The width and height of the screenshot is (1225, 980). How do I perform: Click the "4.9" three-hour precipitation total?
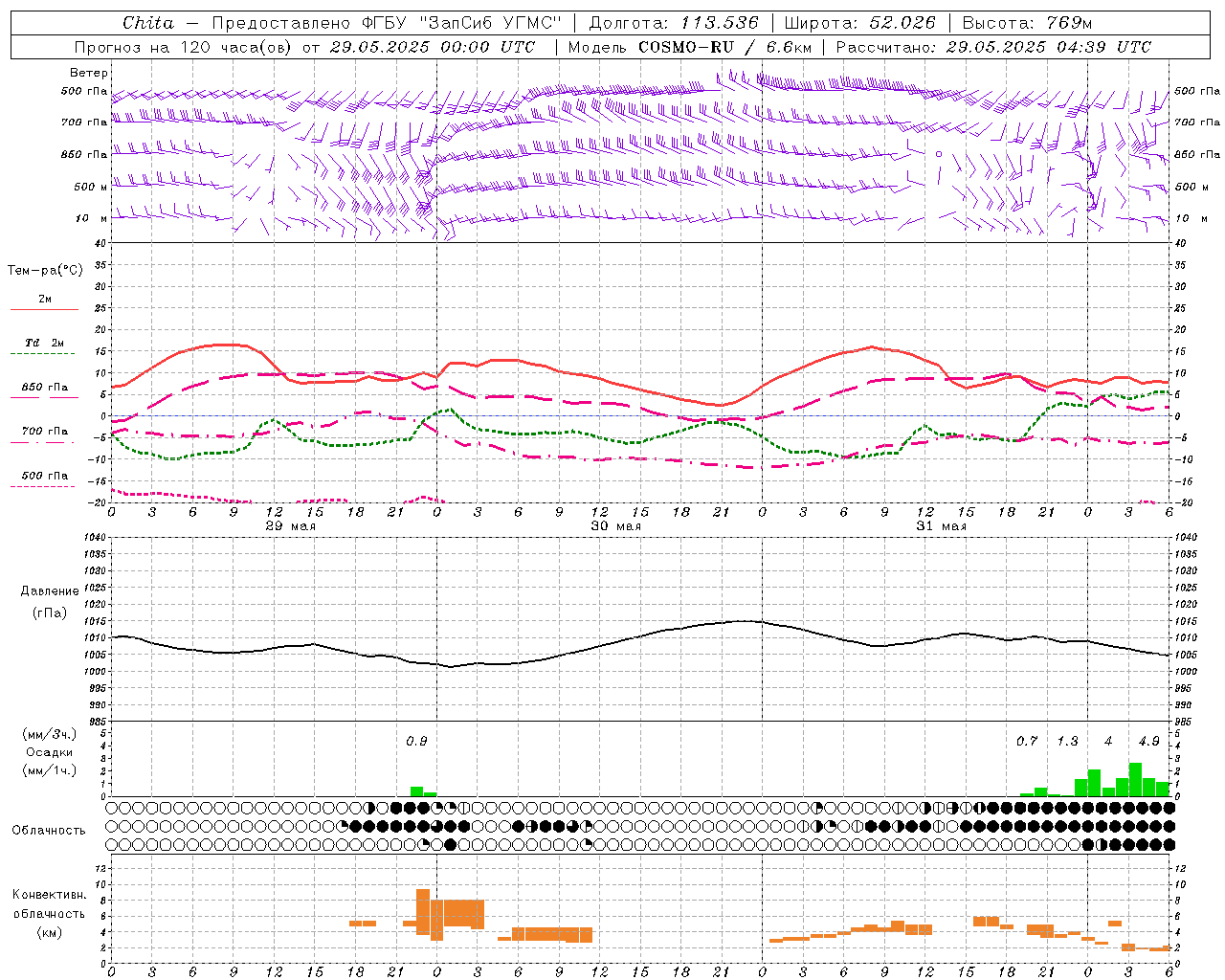[1148, 741]
